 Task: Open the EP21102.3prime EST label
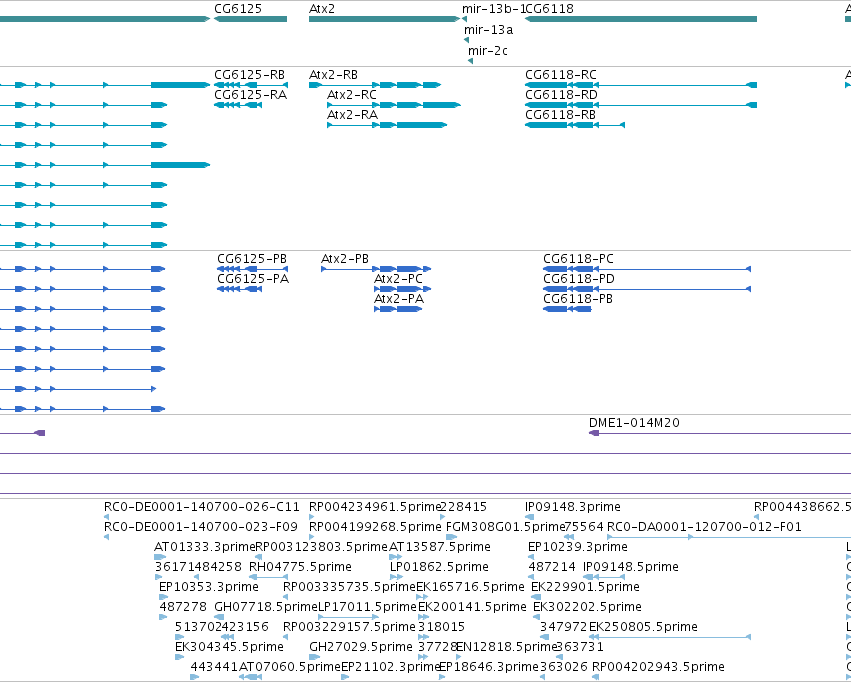pos(390,667)
